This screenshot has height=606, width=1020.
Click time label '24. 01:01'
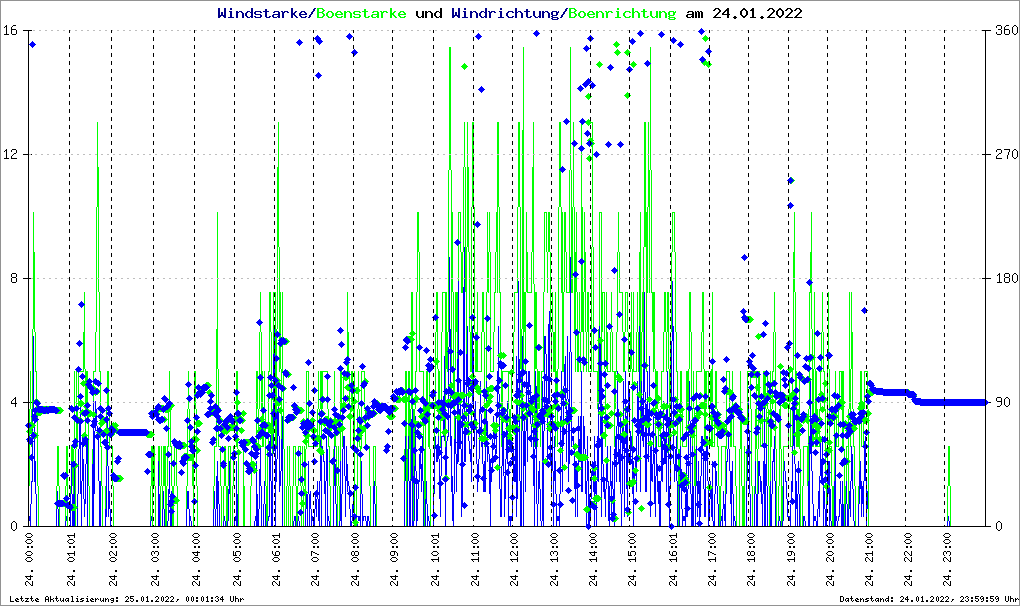tap(70, 560)
